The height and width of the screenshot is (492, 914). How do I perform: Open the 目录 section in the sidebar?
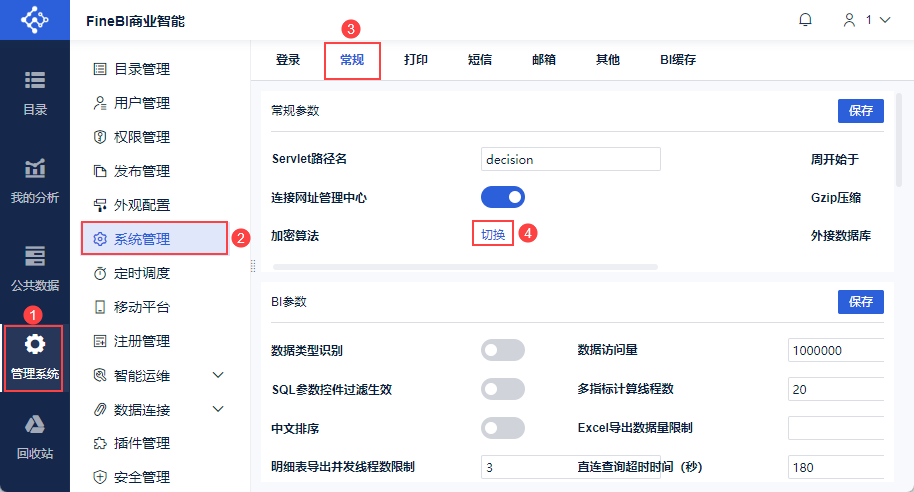click(35, 90)
